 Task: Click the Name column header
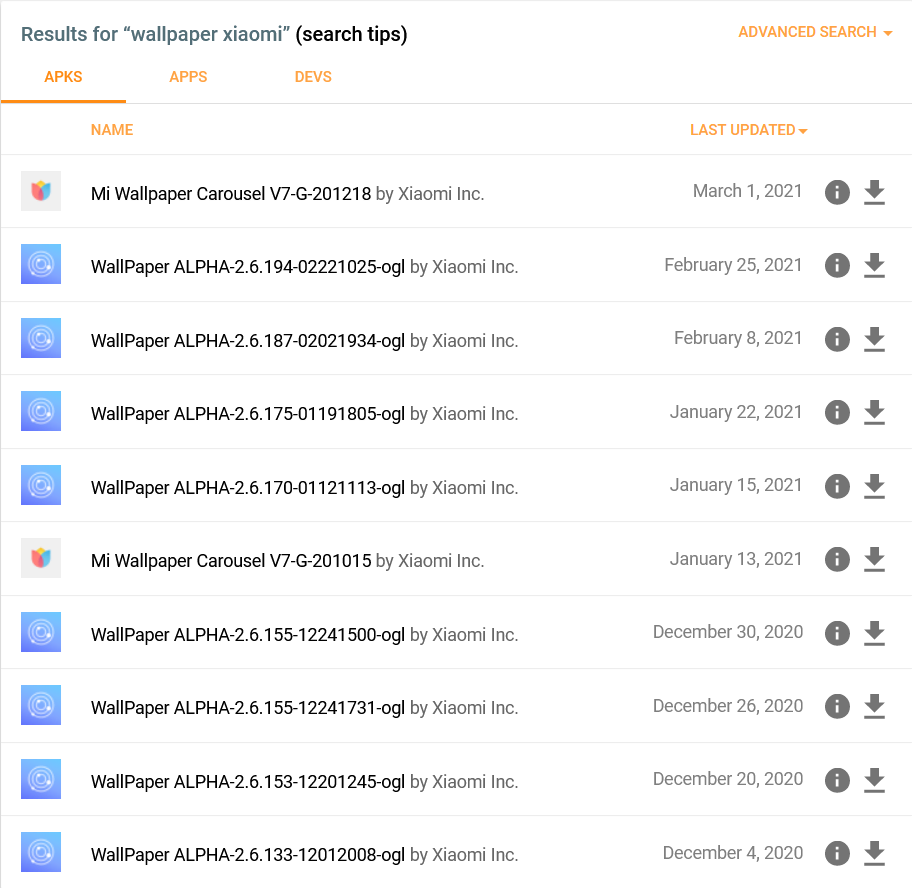[112, 130]
